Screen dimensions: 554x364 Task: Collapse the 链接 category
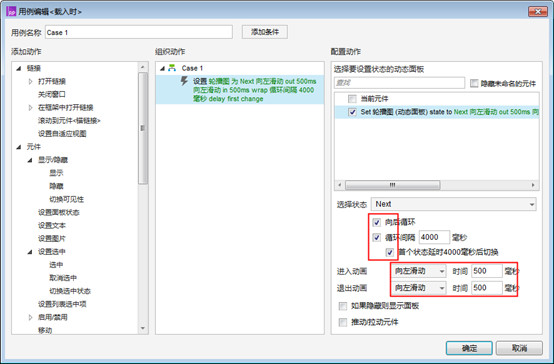[x=19, y=68]
